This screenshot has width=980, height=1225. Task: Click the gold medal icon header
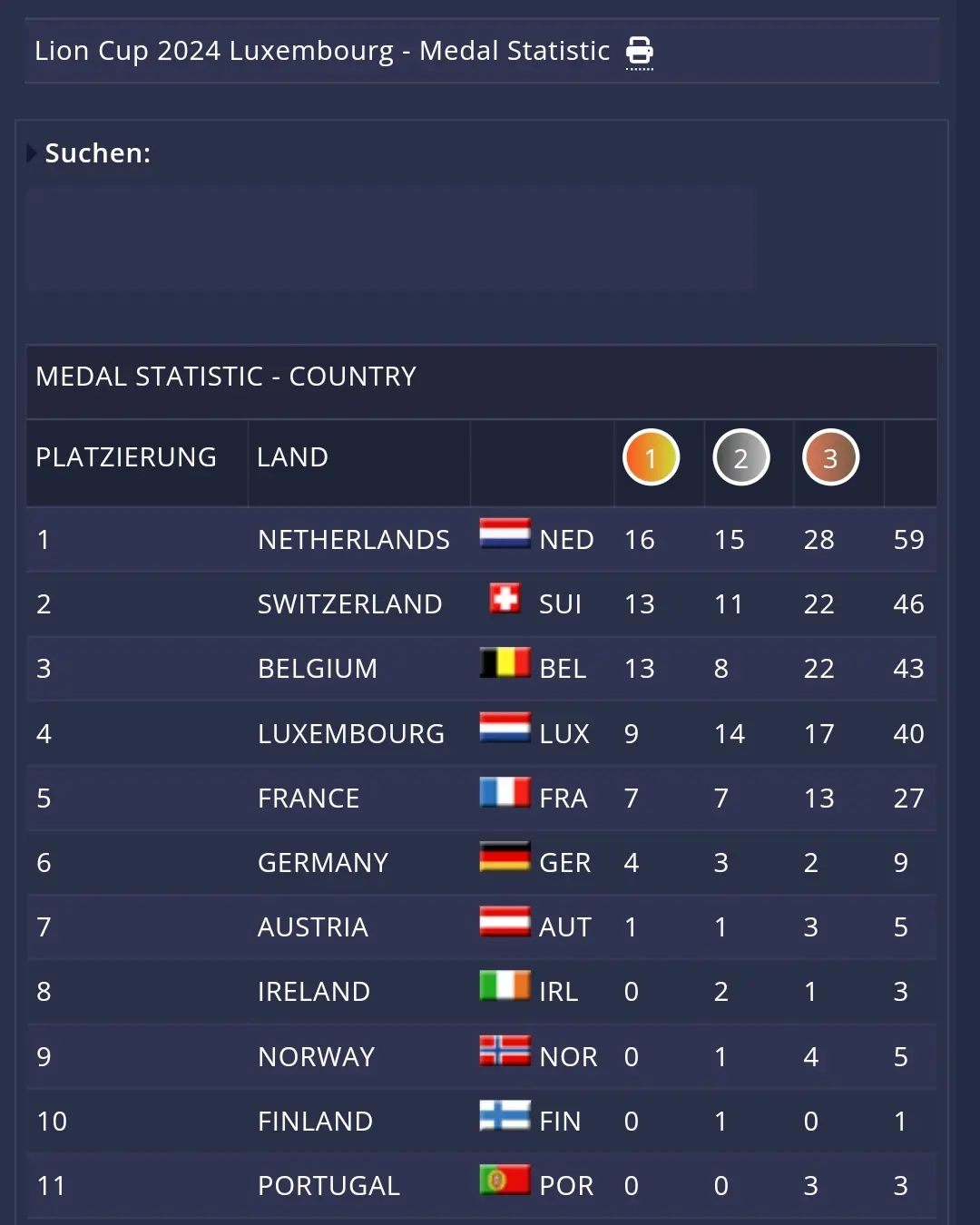[651, 457]
